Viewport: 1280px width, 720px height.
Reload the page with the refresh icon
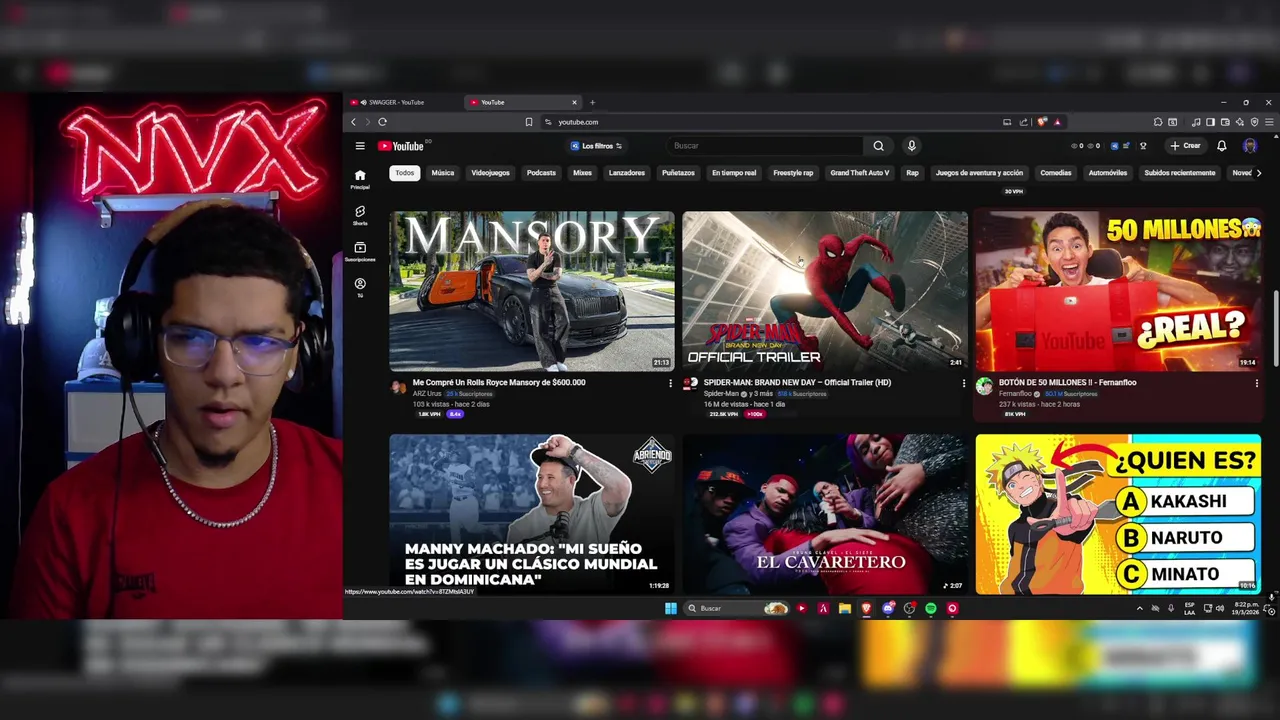[x=382, y=122]
